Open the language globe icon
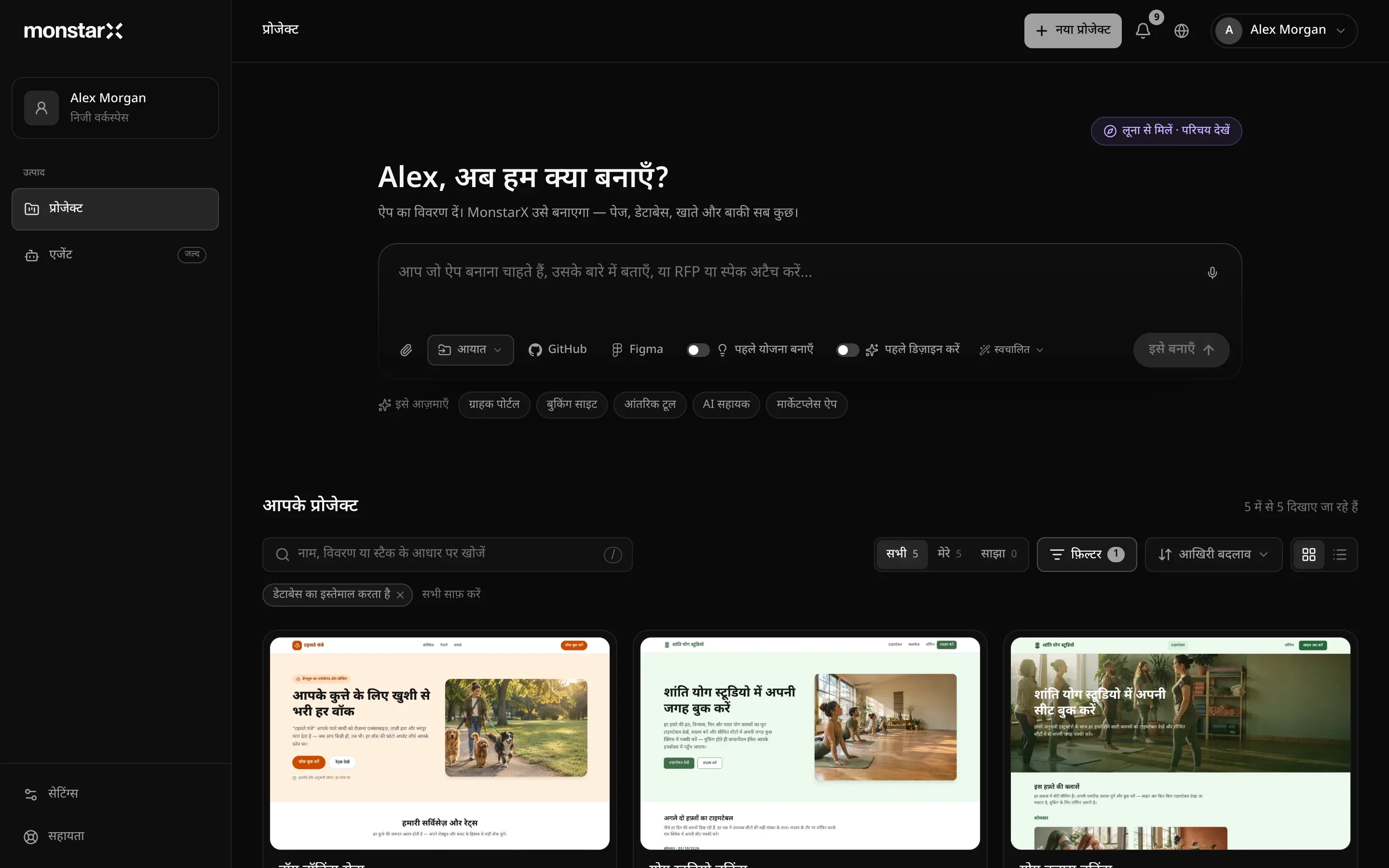This screenshot has width=1389, height=868. pyautogui.click(x=1181, y=31)
